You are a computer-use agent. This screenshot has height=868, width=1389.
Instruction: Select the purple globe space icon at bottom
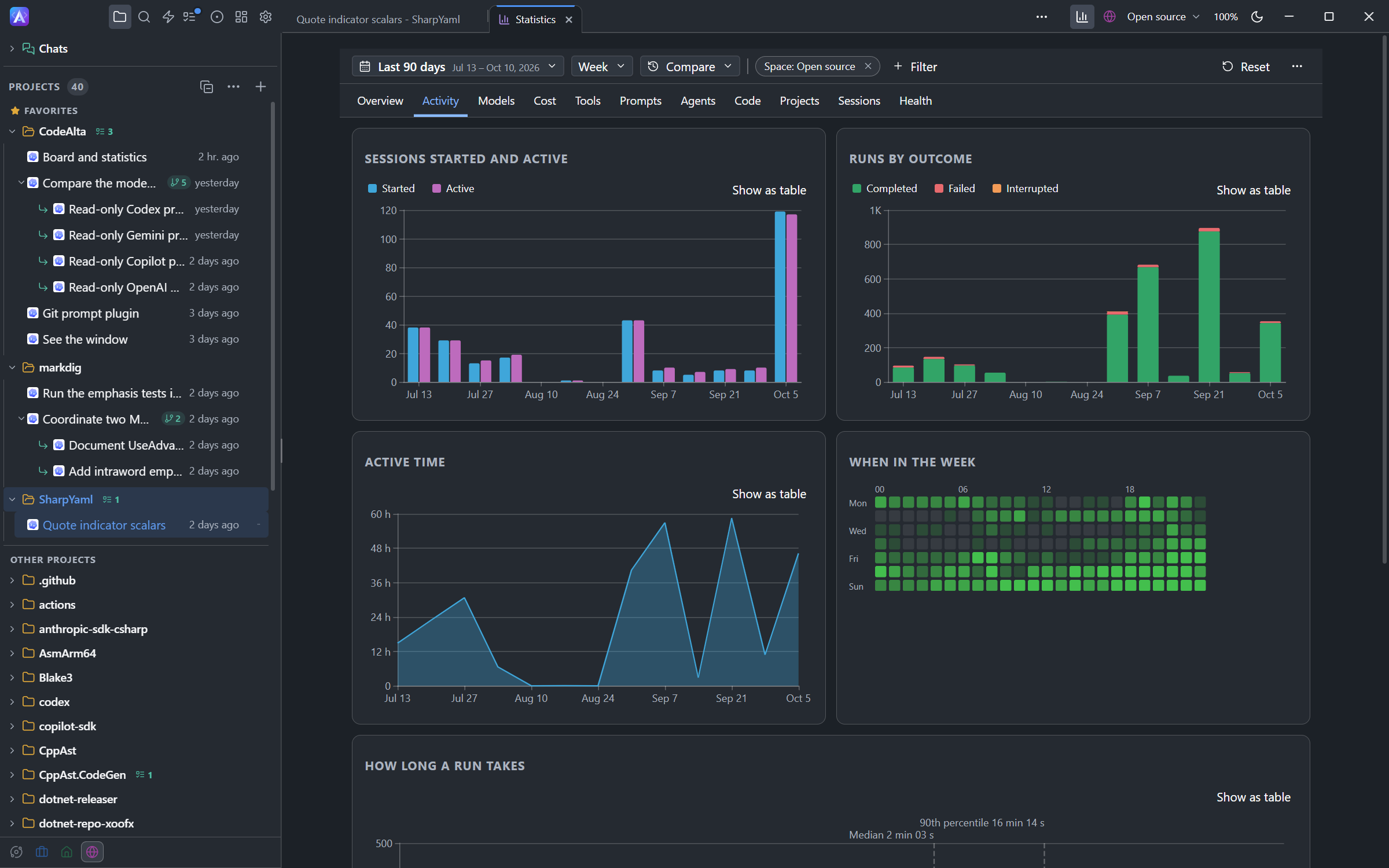tap(92, 852)
